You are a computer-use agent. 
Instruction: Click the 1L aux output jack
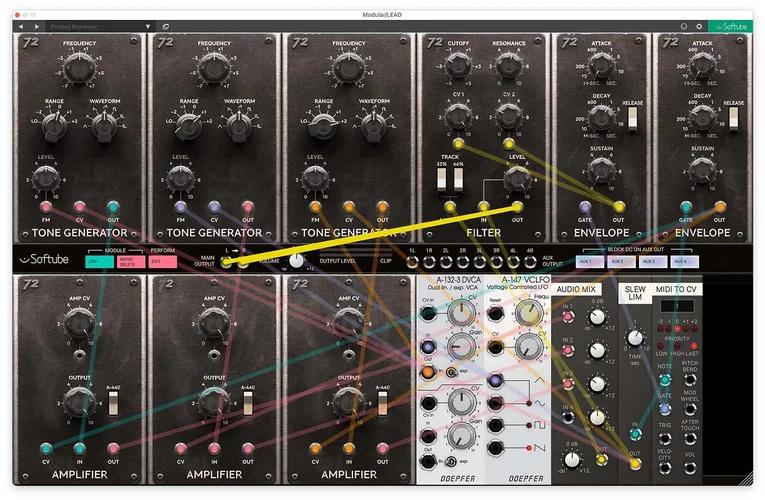[x=412, y=262]
